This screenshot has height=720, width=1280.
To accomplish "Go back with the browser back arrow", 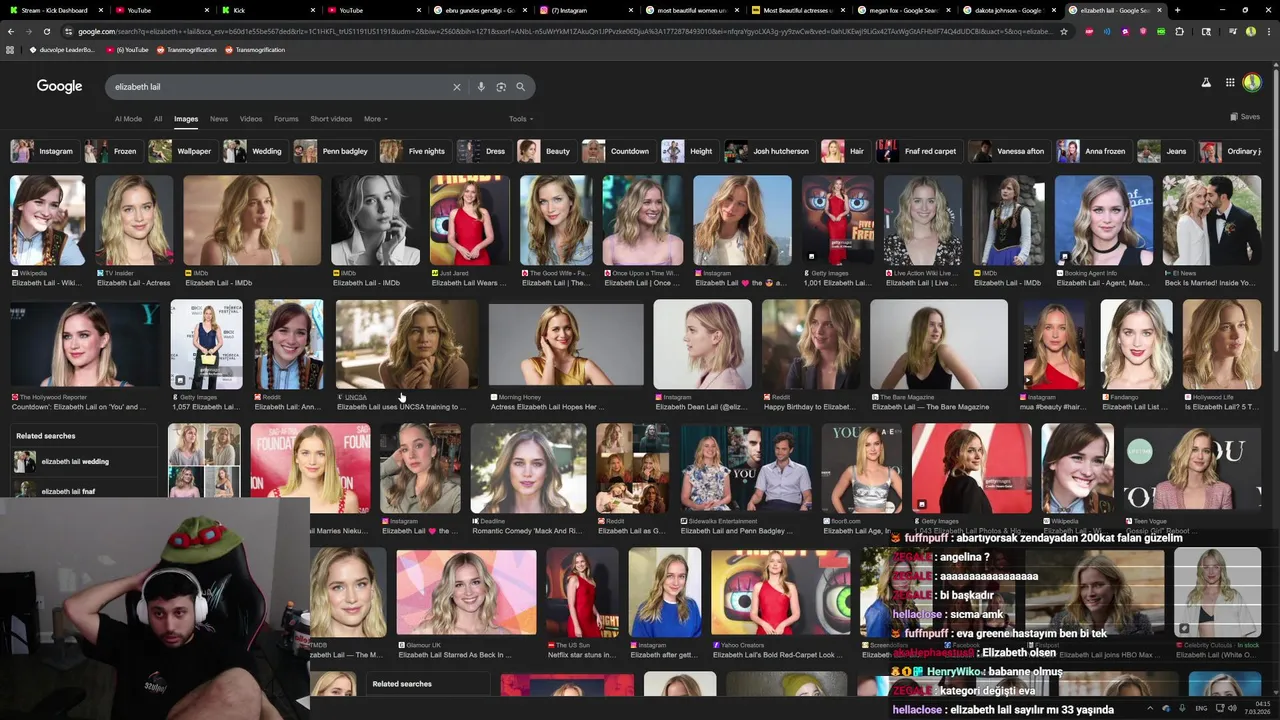I will point(11,31).
